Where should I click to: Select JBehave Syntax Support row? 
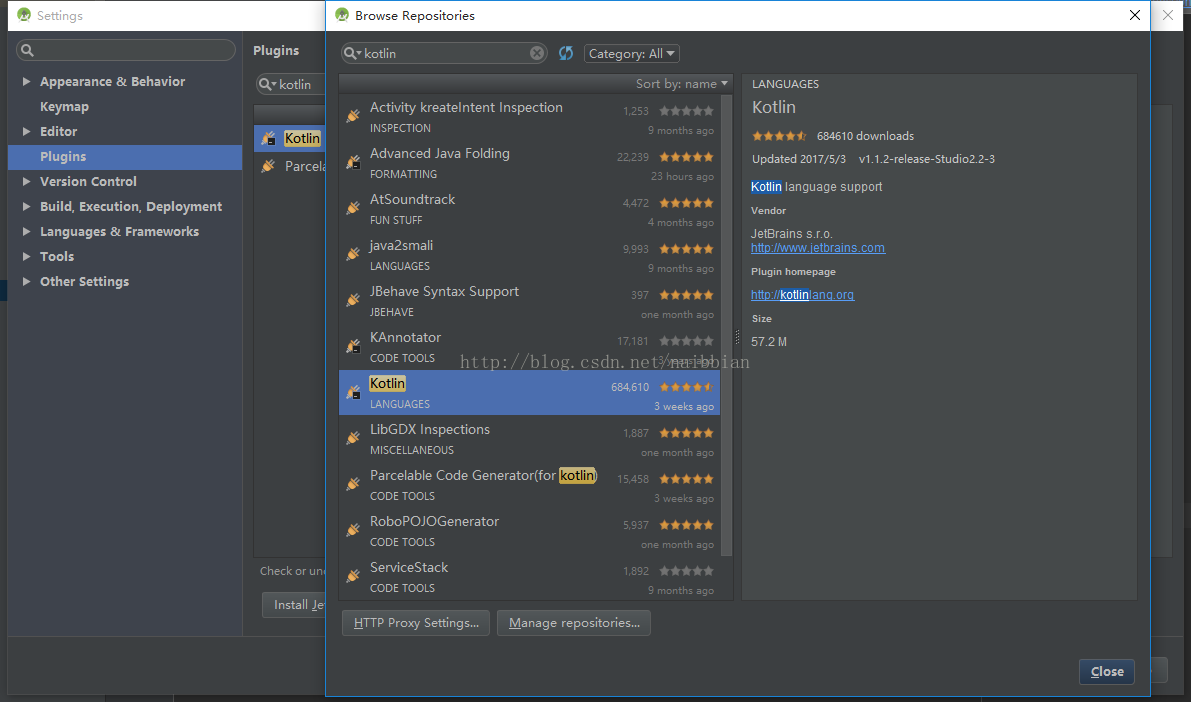click(529, 301)
